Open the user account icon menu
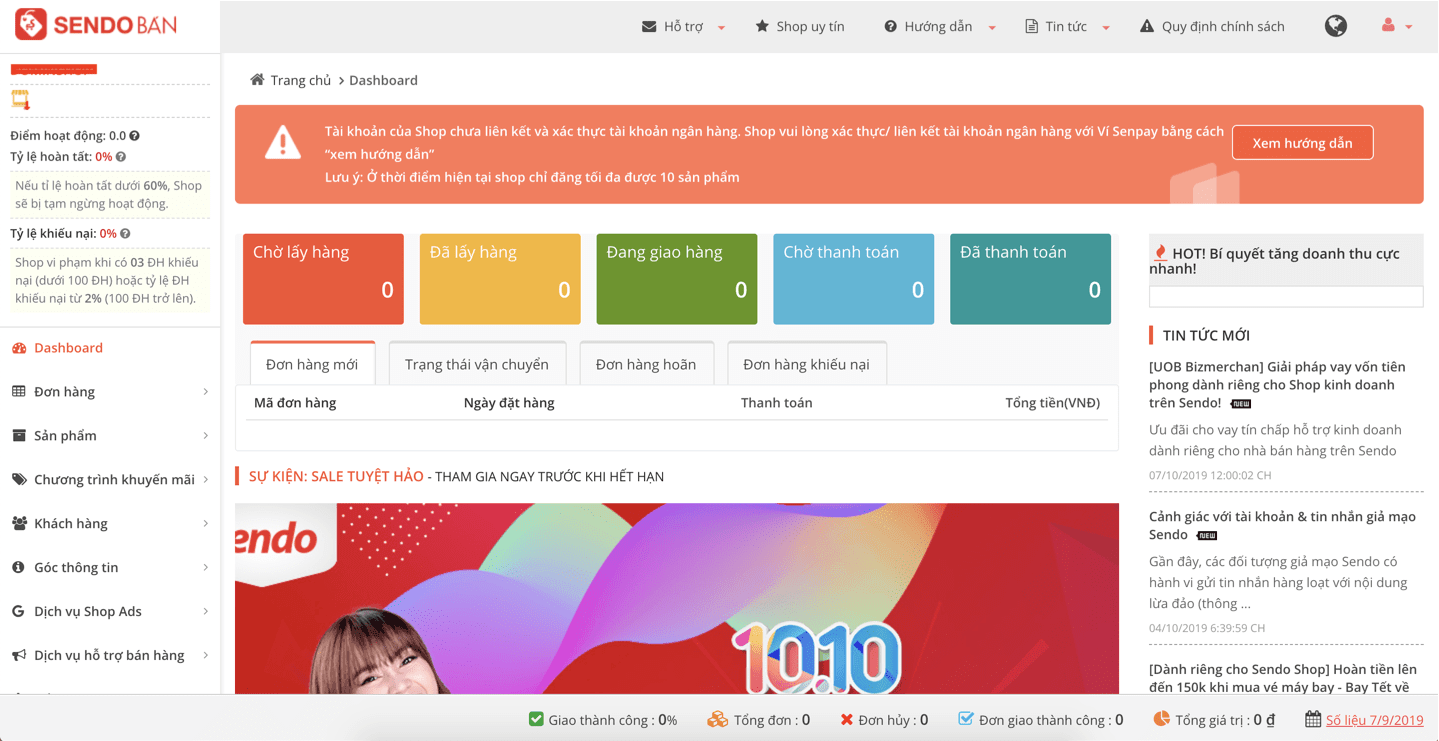The image size is (1439, 741). click(x=1388, y=26)
